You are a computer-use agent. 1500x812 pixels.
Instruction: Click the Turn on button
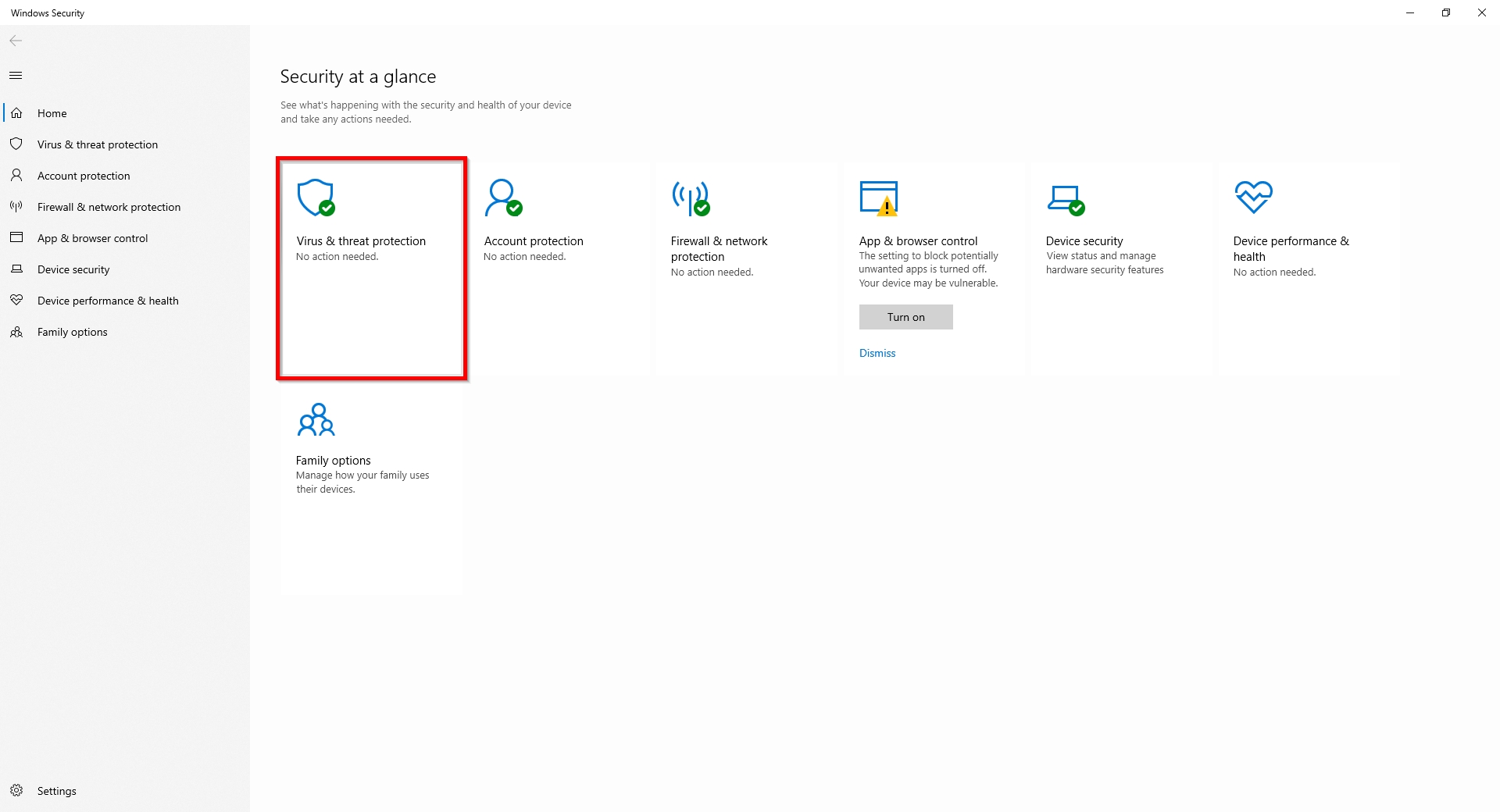click(x=905, y=317)
